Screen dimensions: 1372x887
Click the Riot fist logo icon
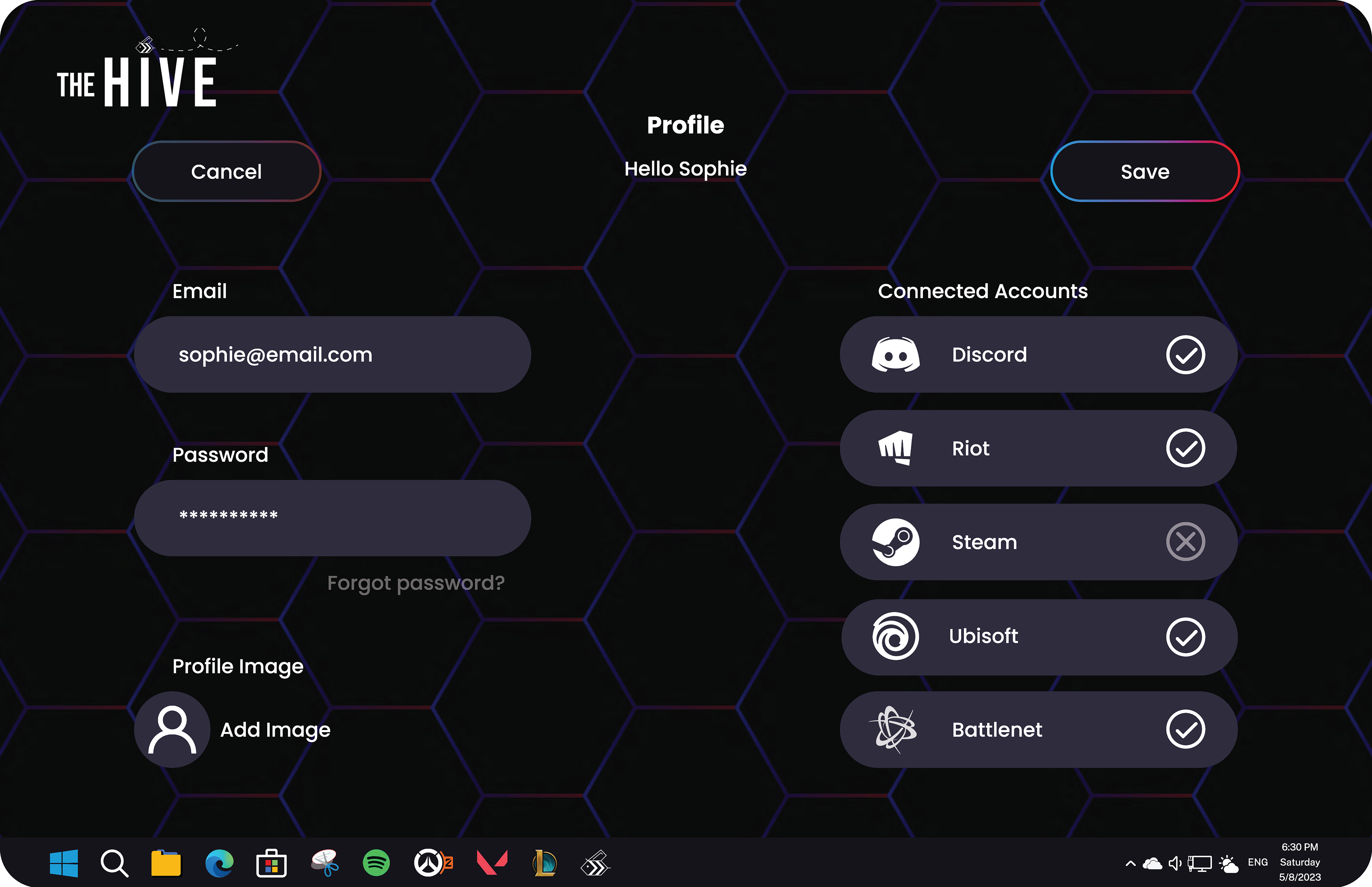coord(895,448)
